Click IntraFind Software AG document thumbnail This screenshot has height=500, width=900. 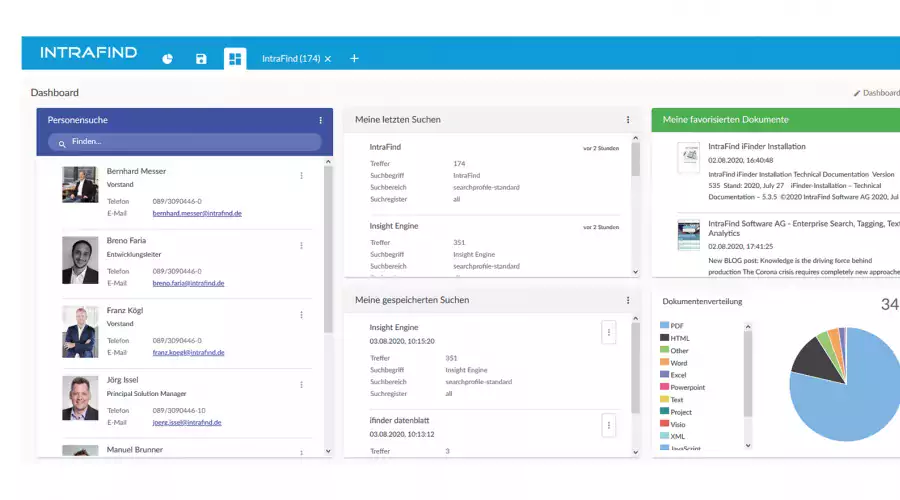coord(688,235)
